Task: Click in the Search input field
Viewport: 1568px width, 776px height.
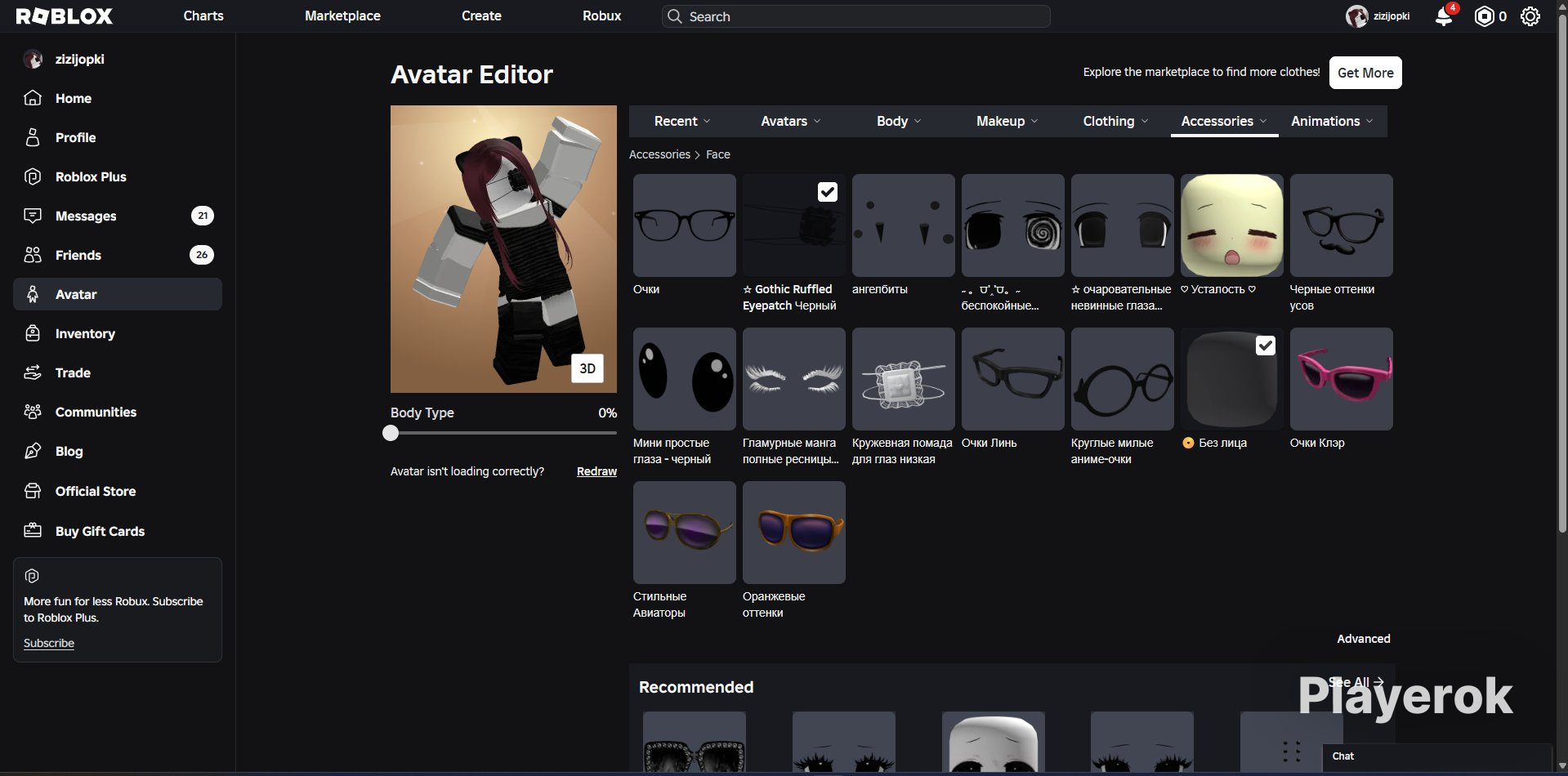Action: point(855,16)
